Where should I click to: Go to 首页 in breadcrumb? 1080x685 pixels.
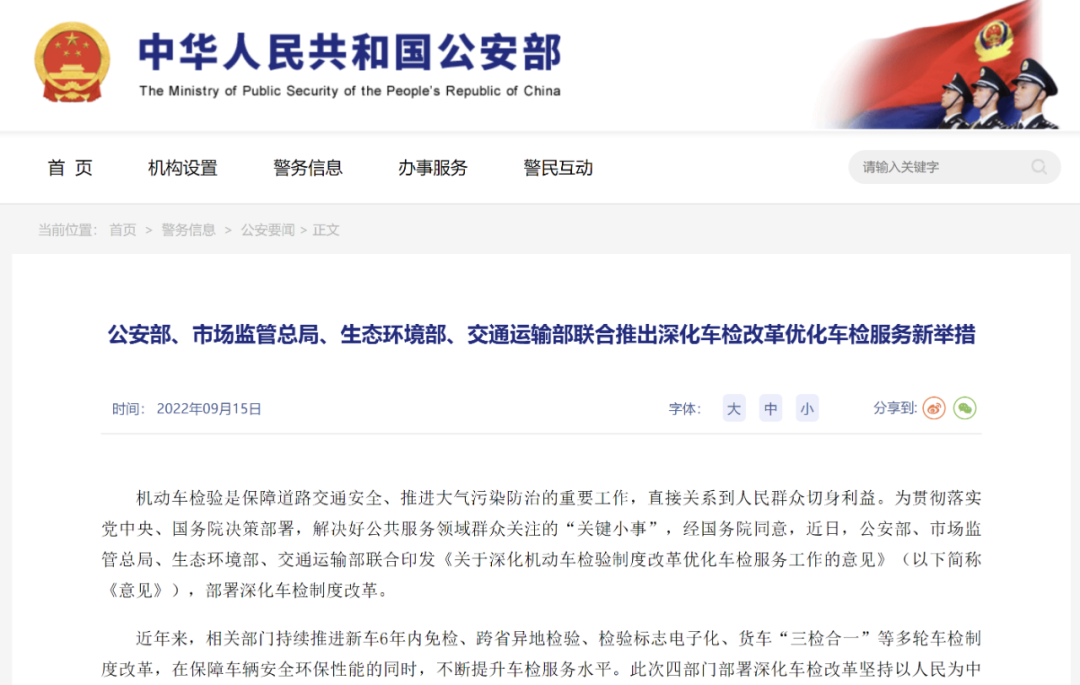(123, 230)
